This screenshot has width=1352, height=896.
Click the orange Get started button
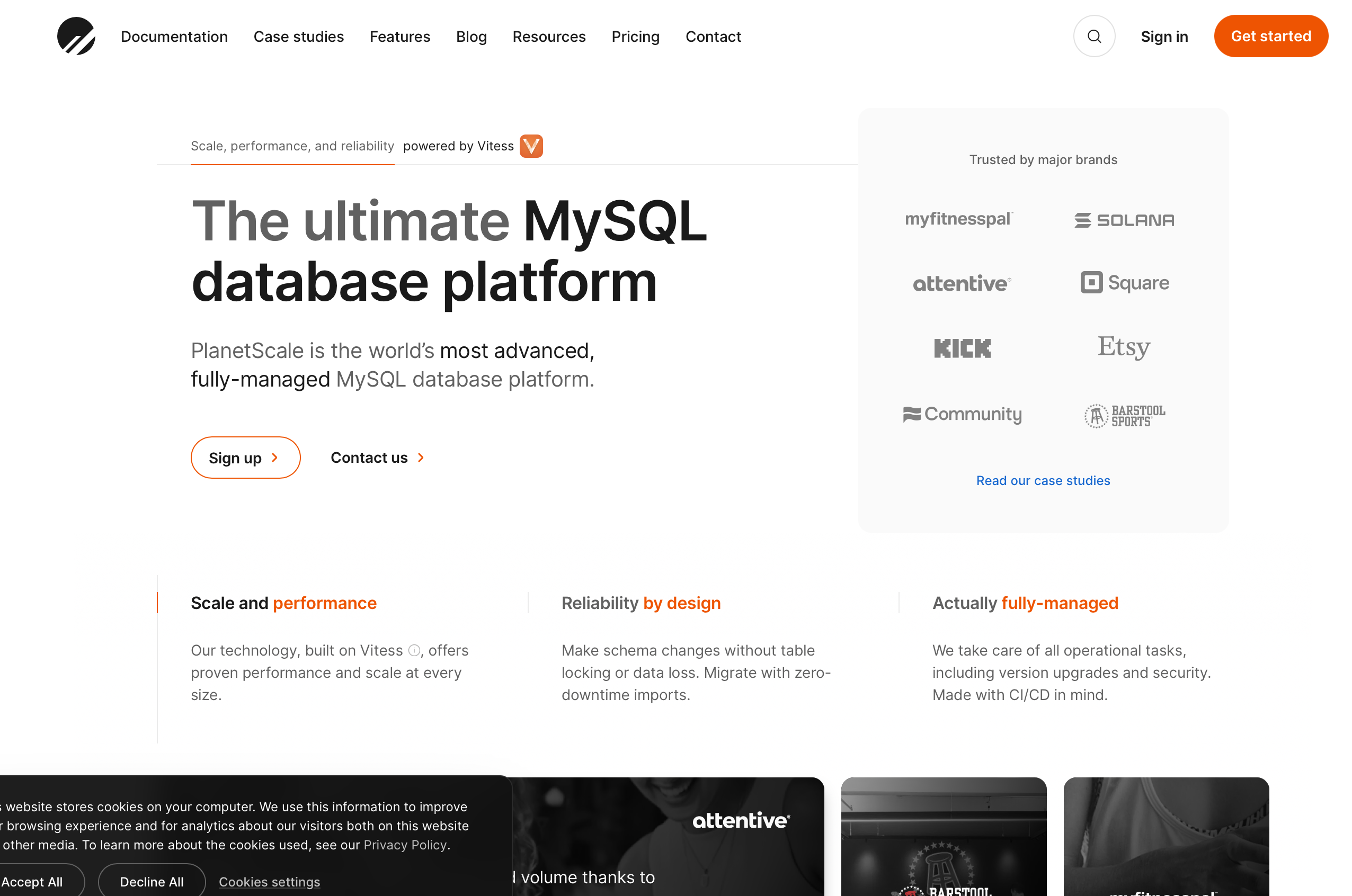[x=1270, y=36]
